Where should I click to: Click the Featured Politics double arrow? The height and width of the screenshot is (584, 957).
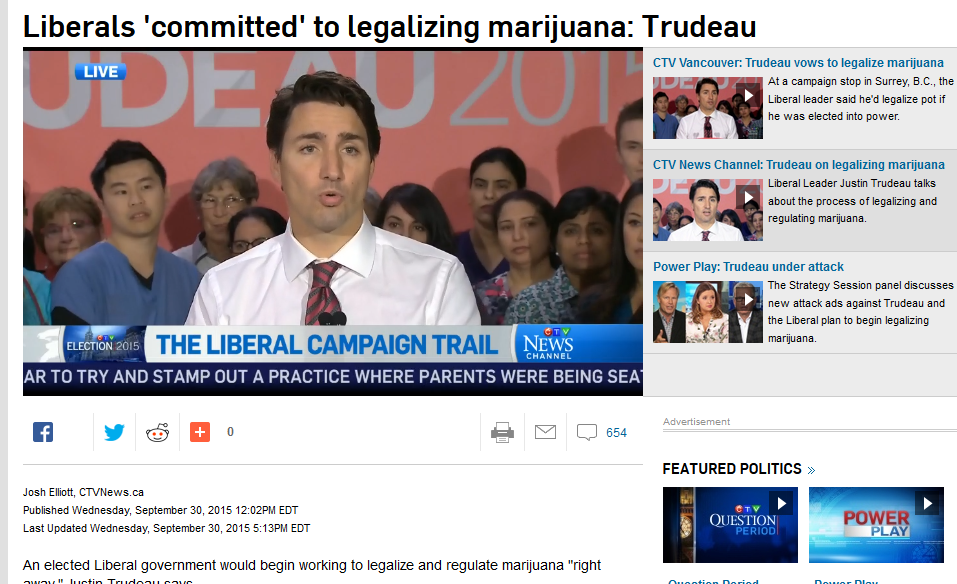[811, 470]
